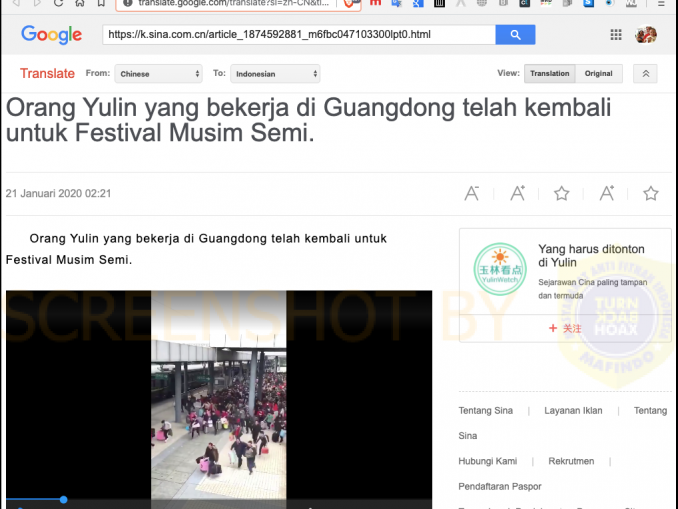Click the star icon between the two A+ icons
Screen dimensions: 678x509
[562, 193]
